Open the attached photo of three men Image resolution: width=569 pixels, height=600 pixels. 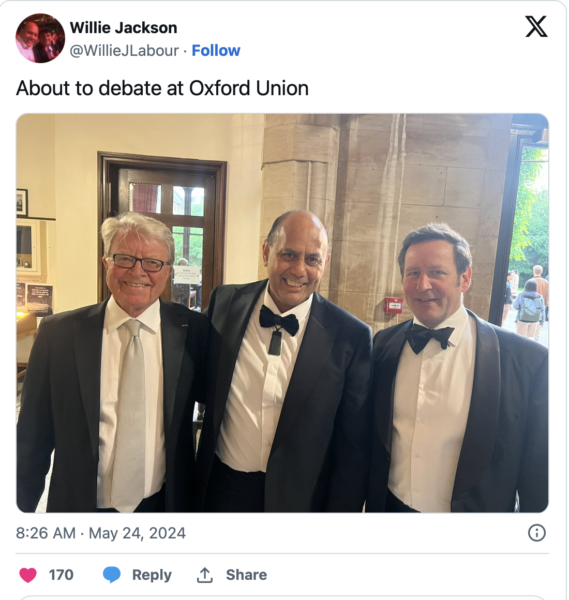coord(282,313)
